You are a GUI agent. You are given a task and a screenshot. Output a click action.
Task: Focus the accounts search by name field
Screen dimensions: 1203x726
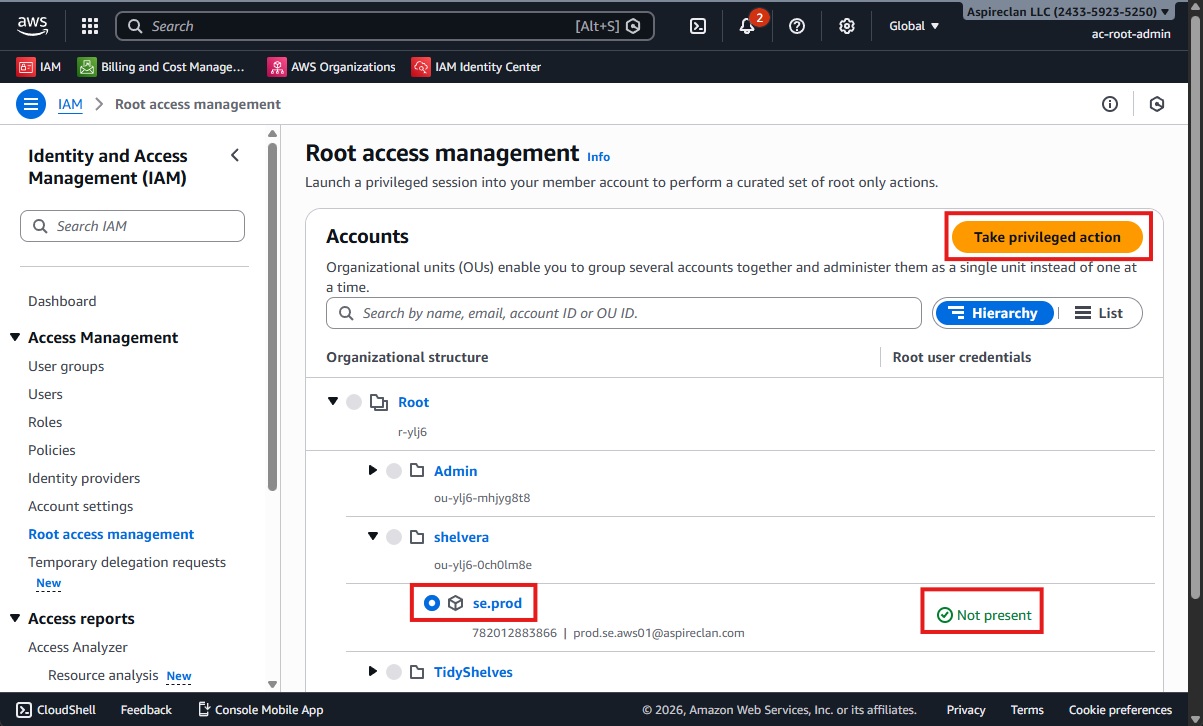[x=623, y=313]
